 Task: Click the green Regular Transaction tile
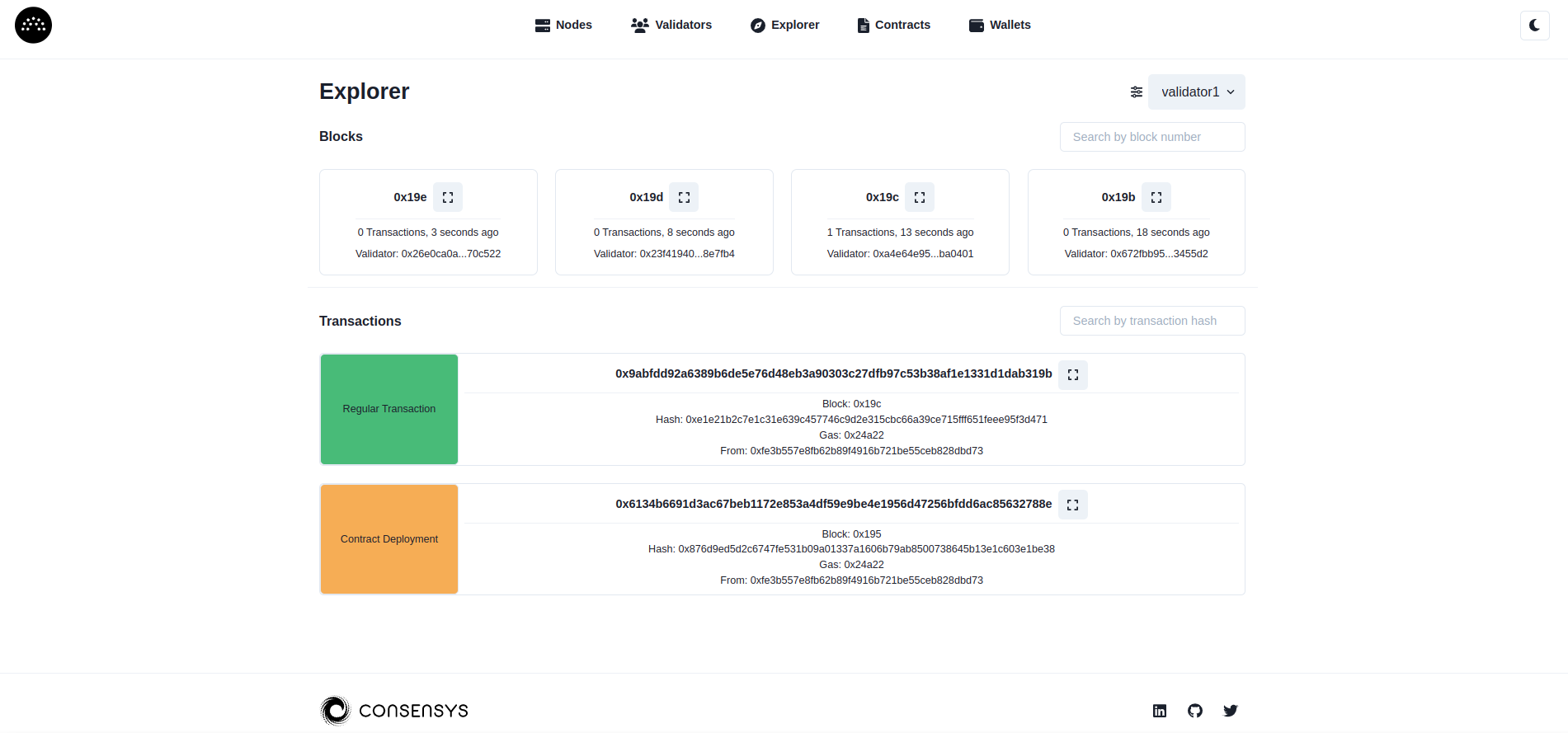(389, 409)
